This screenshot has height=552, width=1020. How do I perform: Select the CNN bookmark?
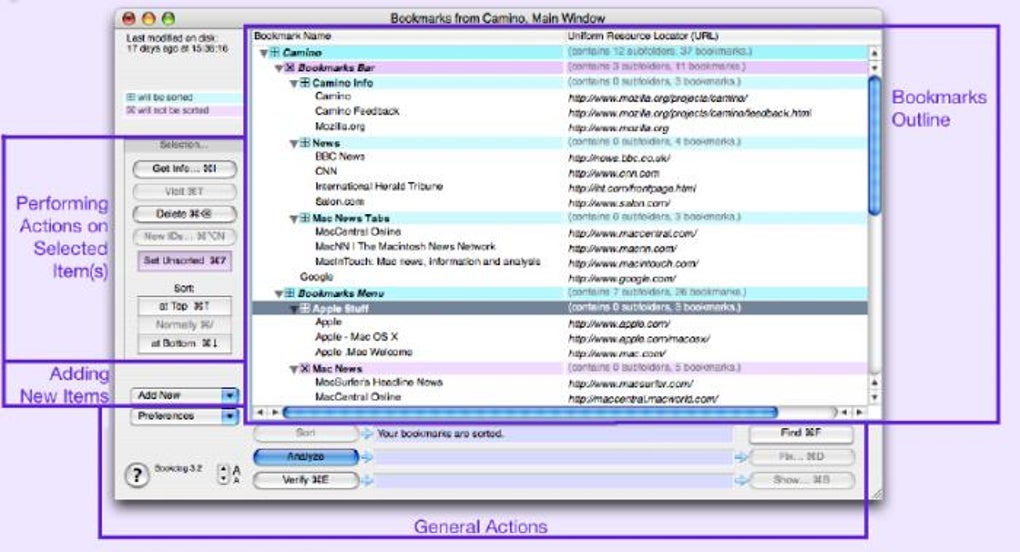tap(326, 172)
